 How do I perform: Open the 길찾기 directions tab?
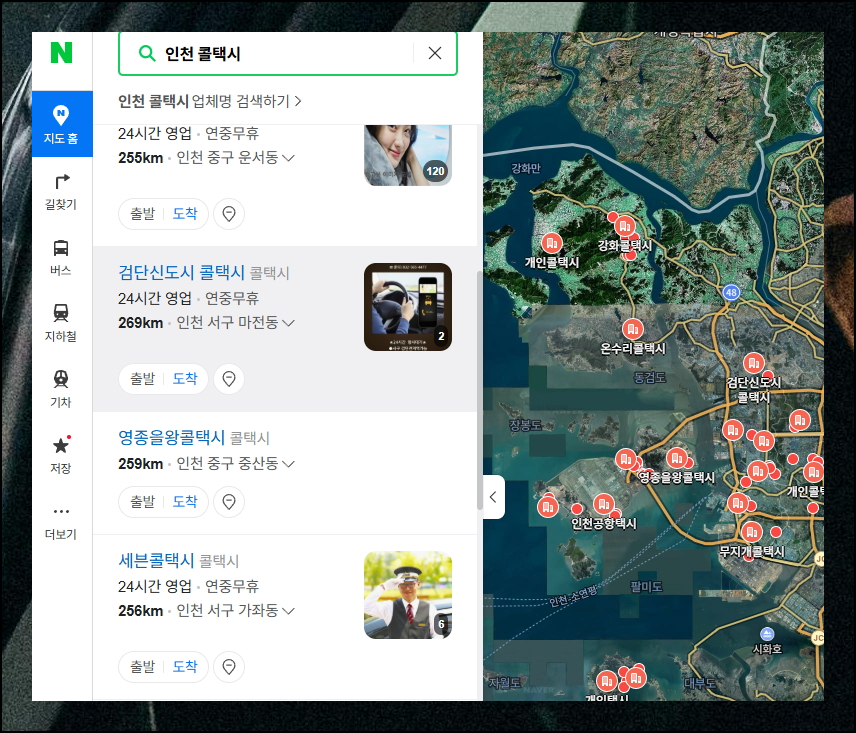pos(61,192)
